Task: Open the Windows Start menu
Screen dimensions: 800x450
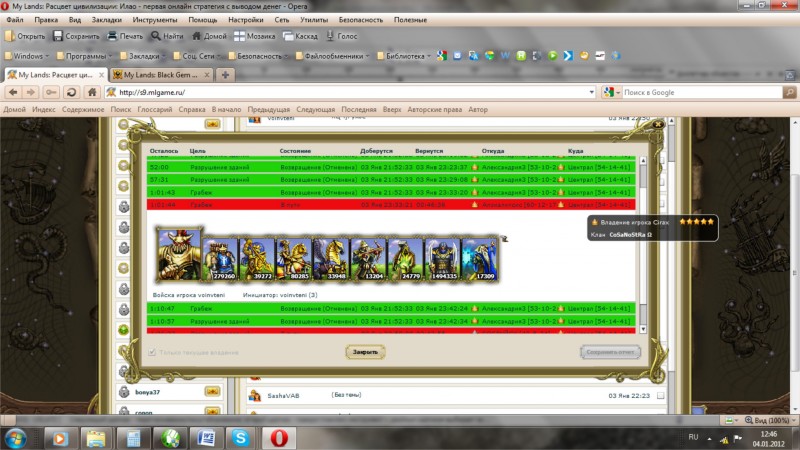Action: [15, 439]
